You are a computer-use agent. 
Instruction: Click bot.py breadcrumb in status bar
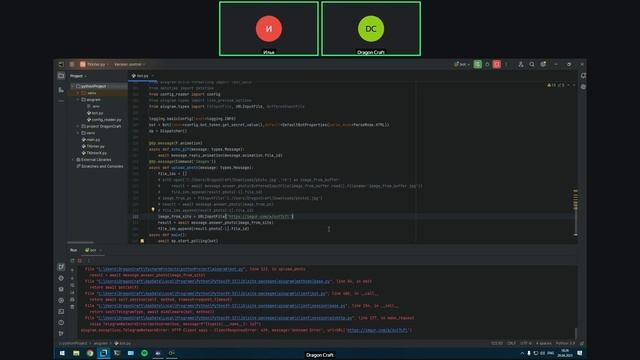[123, 343]
